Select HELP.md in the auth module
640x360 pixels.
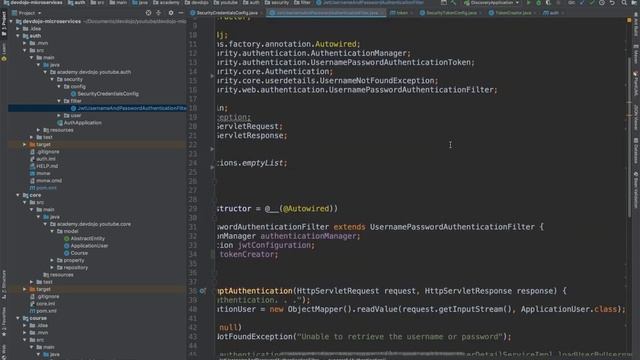47,166
